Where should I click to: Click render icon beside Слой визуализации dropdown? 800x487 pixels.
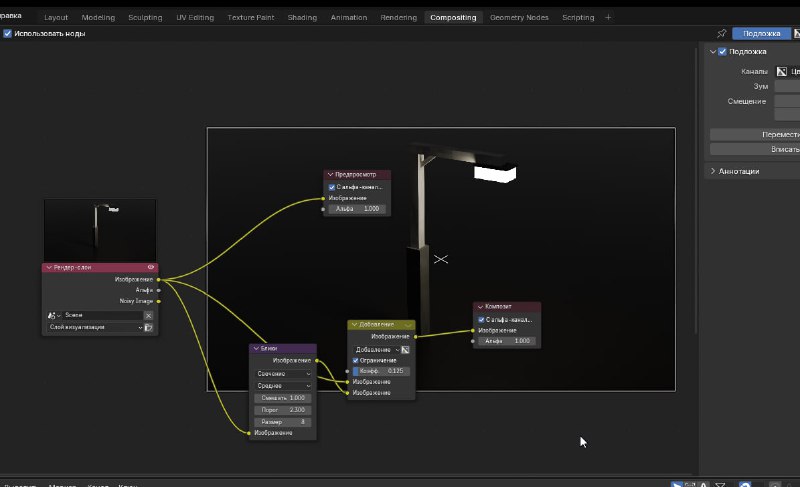[148, 327]
